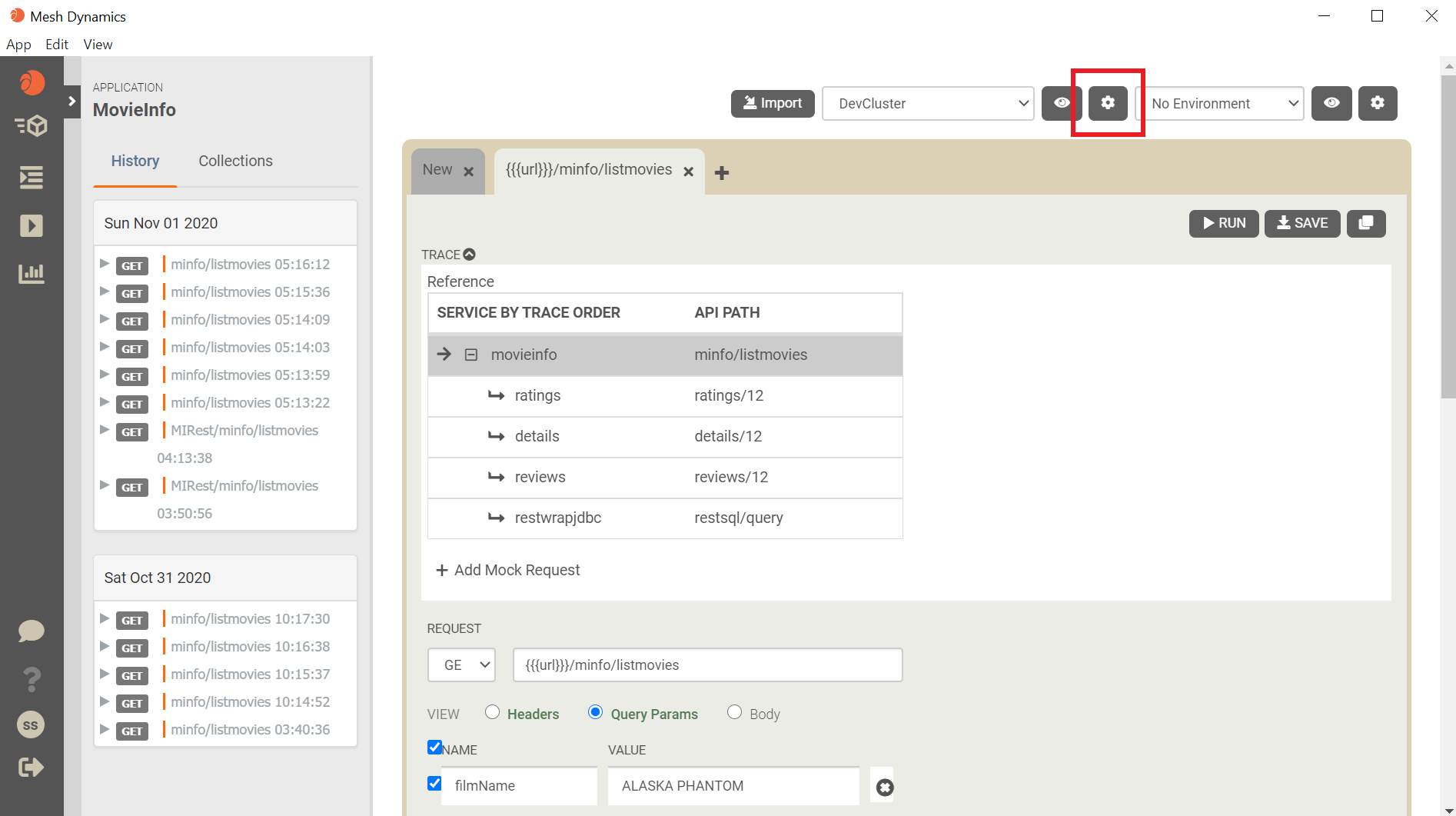Open history item minfo/listmovies 05:13:59
The height and width of the screenshot is (816, 1456).
(x=250, y=375)
